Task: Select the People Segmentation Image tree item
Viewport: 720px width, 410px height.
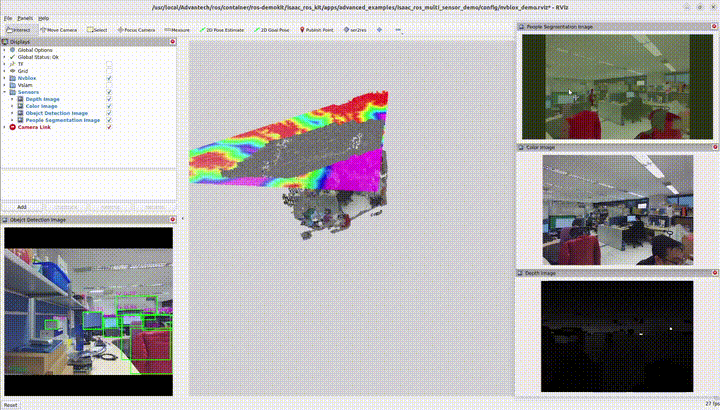Action: 62,120
